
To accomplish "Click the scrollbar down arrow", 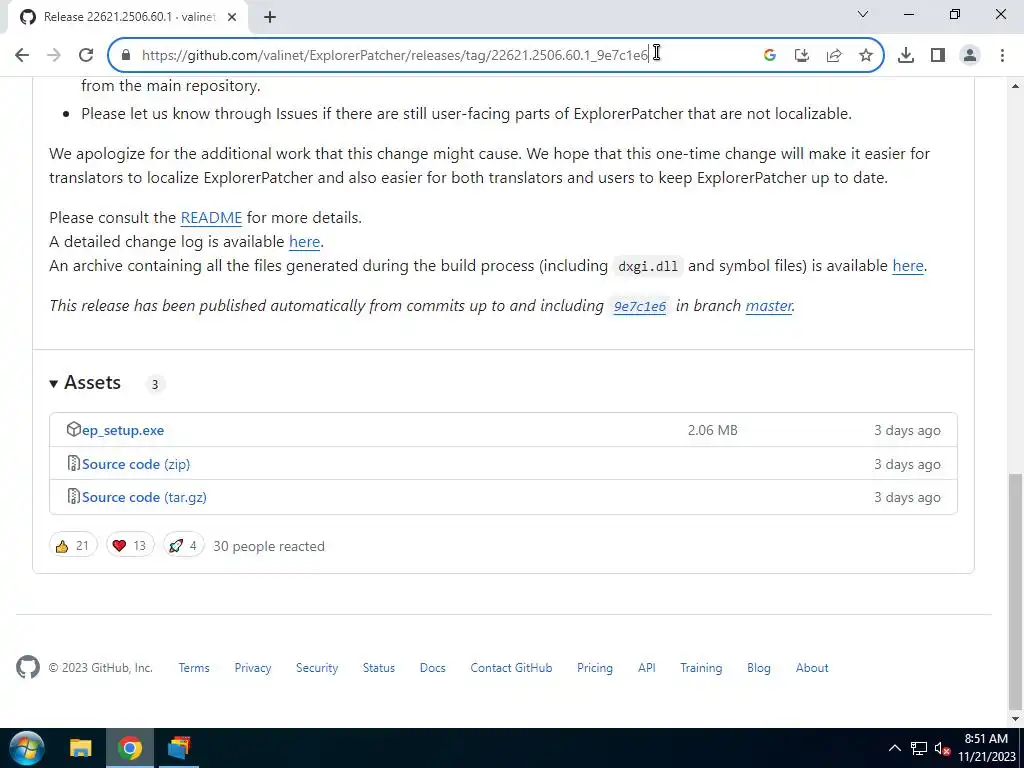I will 1014,719.
